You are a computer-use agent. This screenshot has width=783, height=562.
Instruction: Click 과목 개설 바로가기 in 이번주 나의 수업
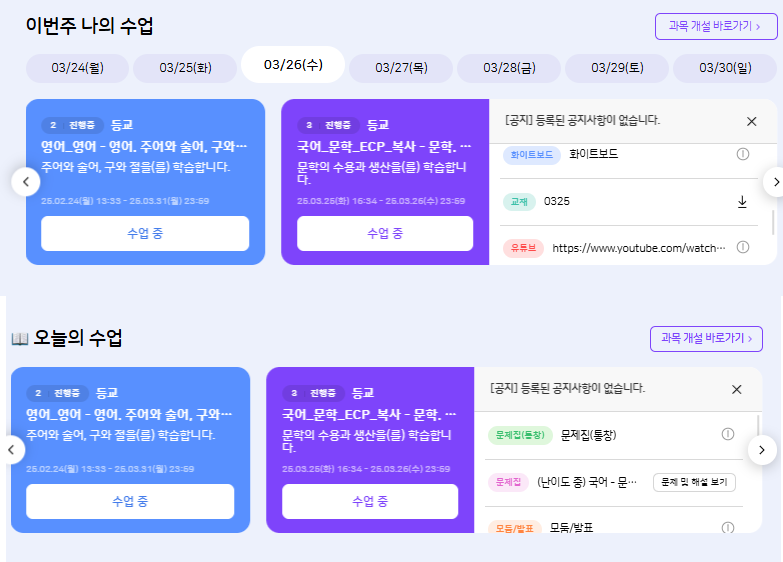[716, 27]
